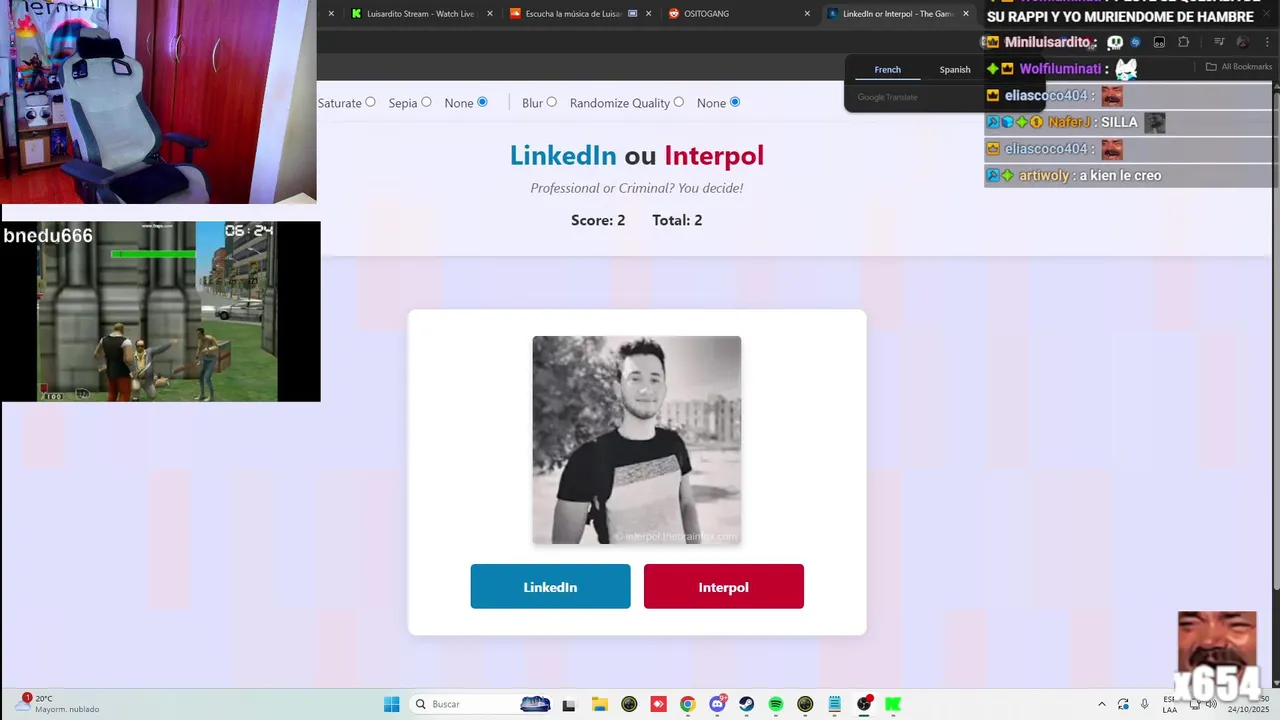Open the cruise ship search highlight icon

click(x=535, y=704)
